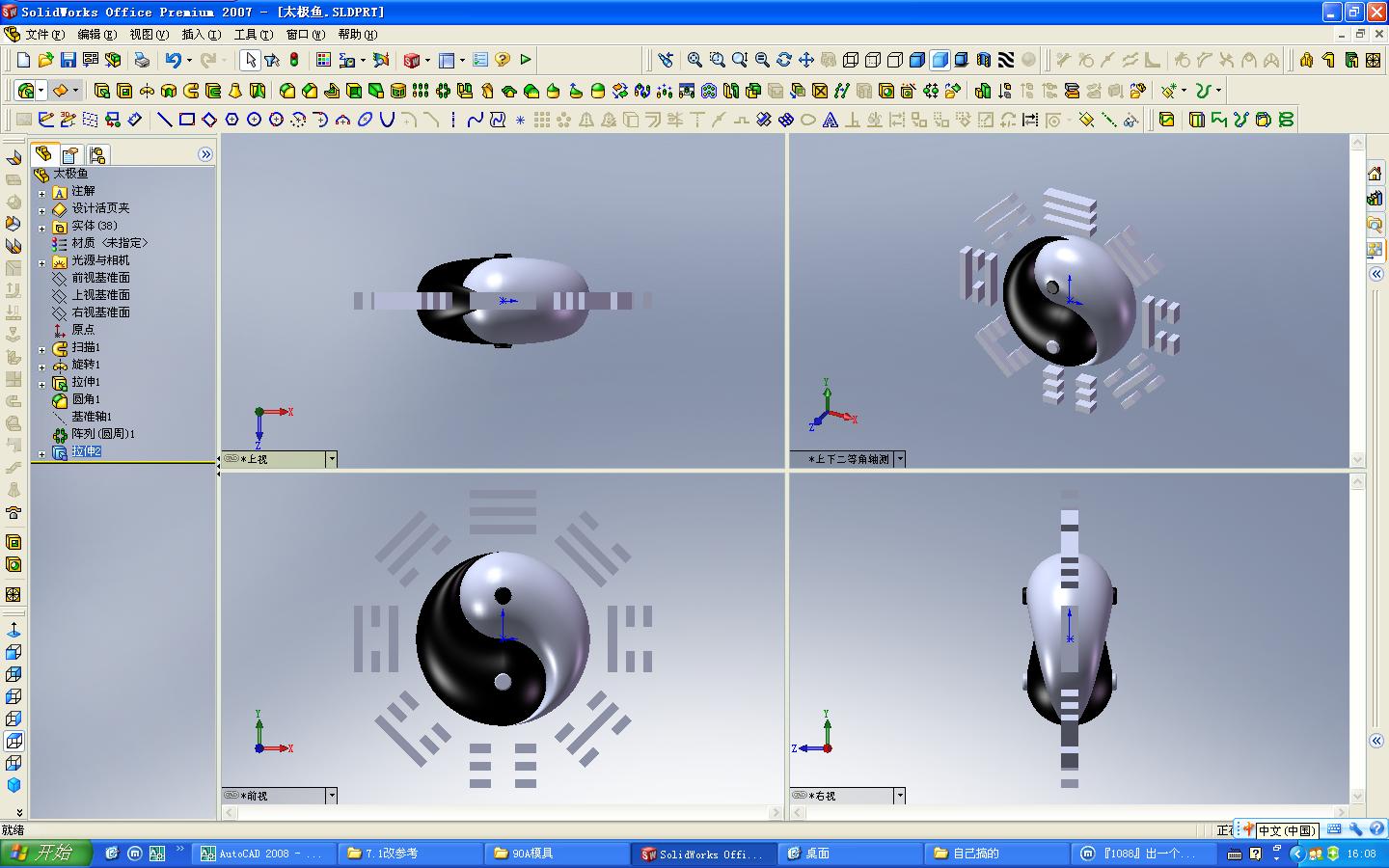Open the 文件(F) menu
Image resolution: width=1389 pixels, height=868 pixels.
(44, 34)
